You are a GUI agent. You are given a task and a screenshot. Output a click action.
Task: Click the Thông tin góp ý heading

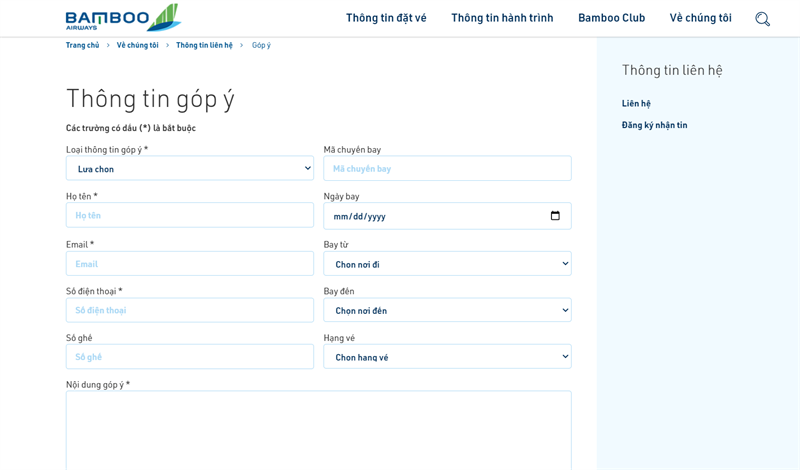click(150, 99)
